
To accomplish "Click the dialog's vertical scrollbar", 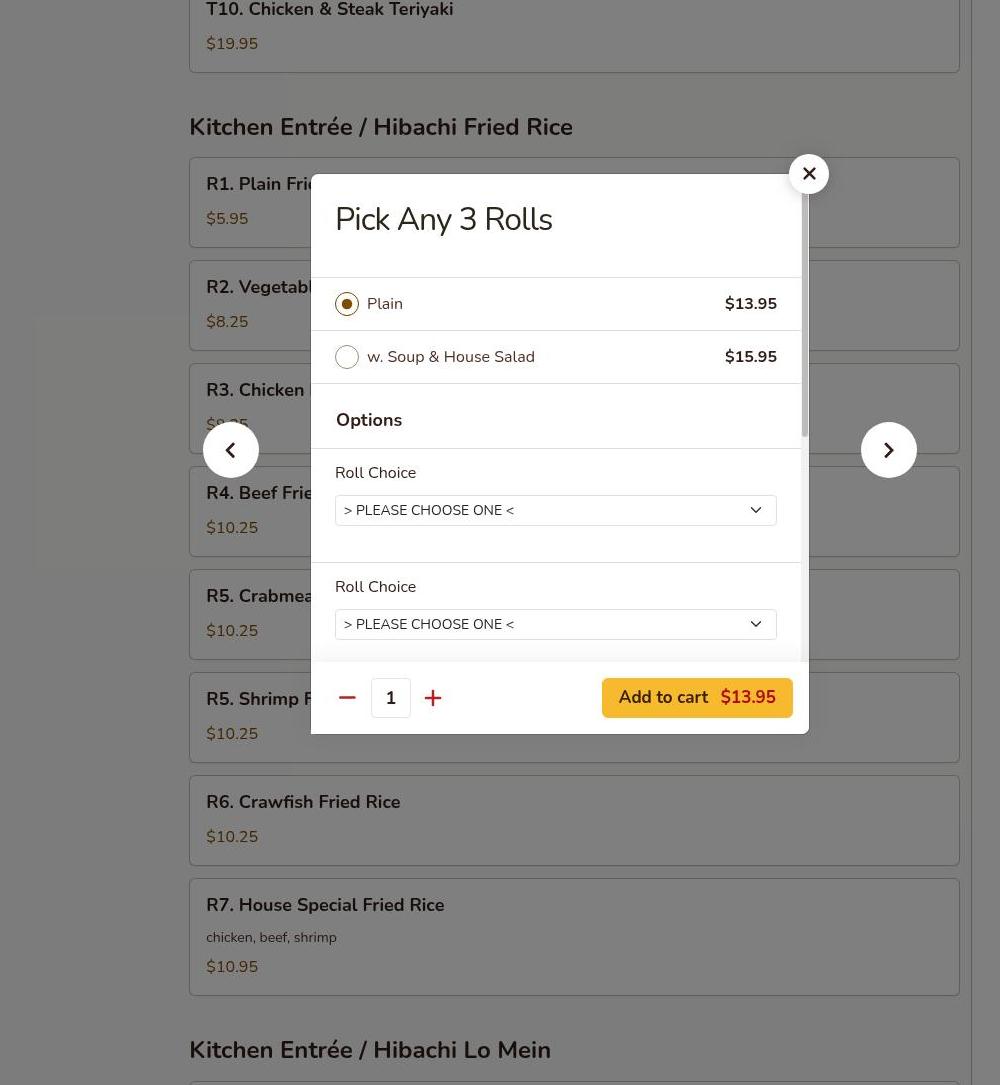I will [x=804, y=315].
